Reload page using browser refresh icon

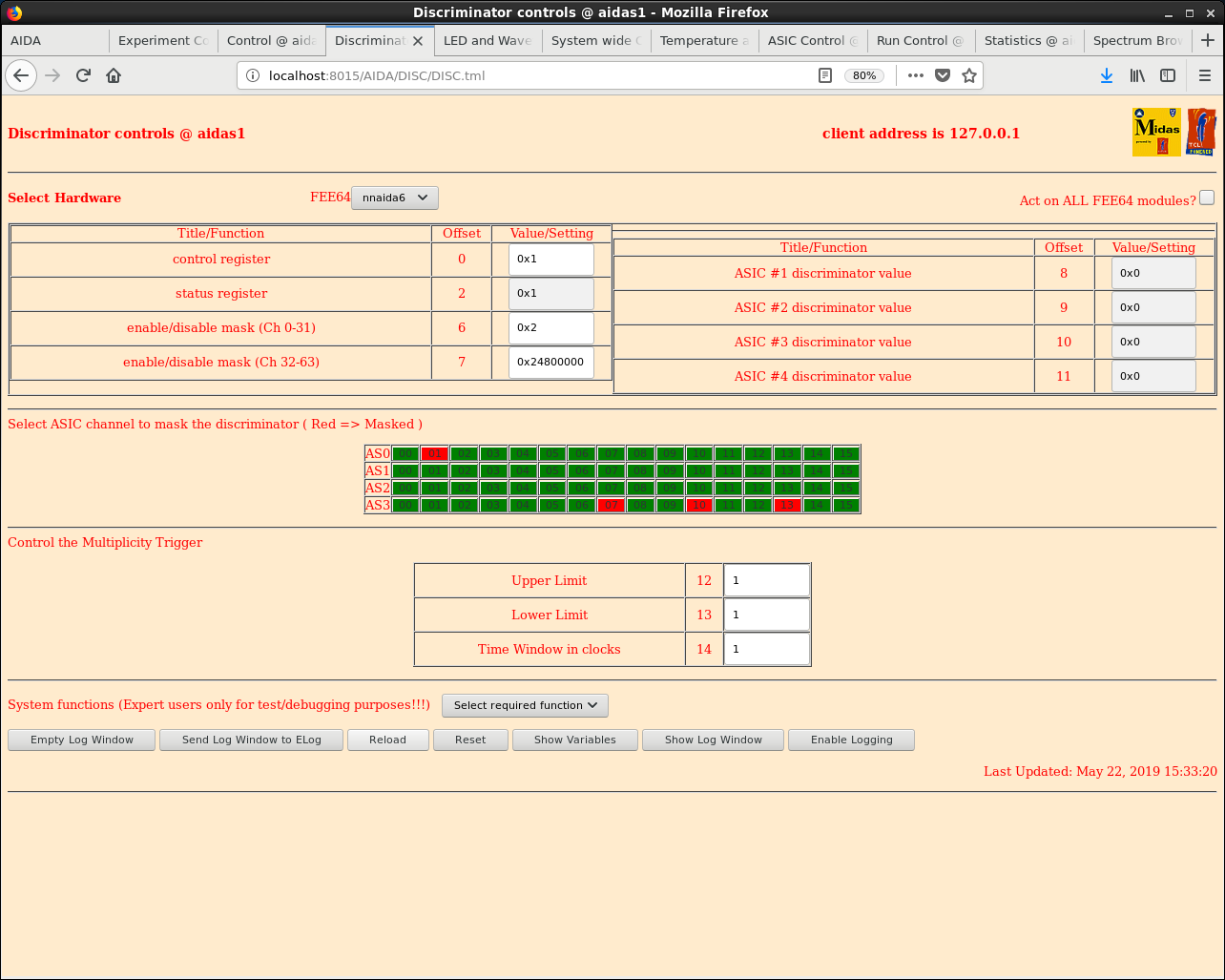83,75
